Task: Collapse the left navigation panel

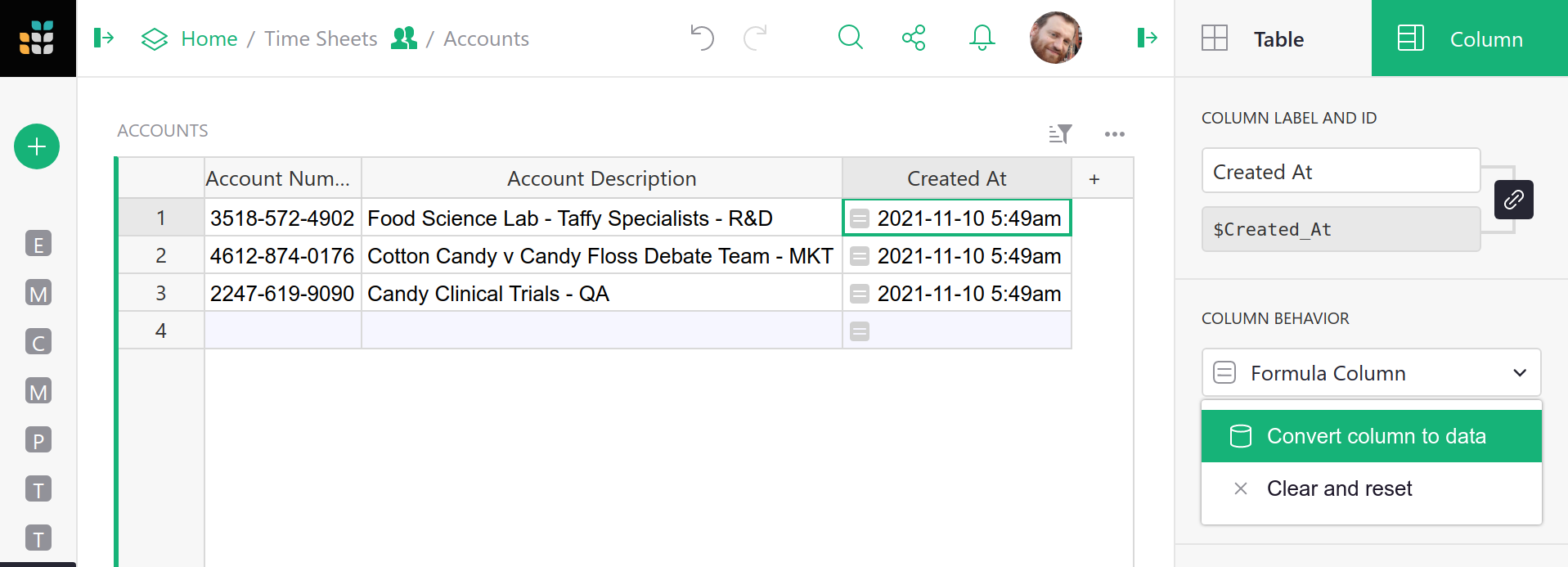Action: 104,38
